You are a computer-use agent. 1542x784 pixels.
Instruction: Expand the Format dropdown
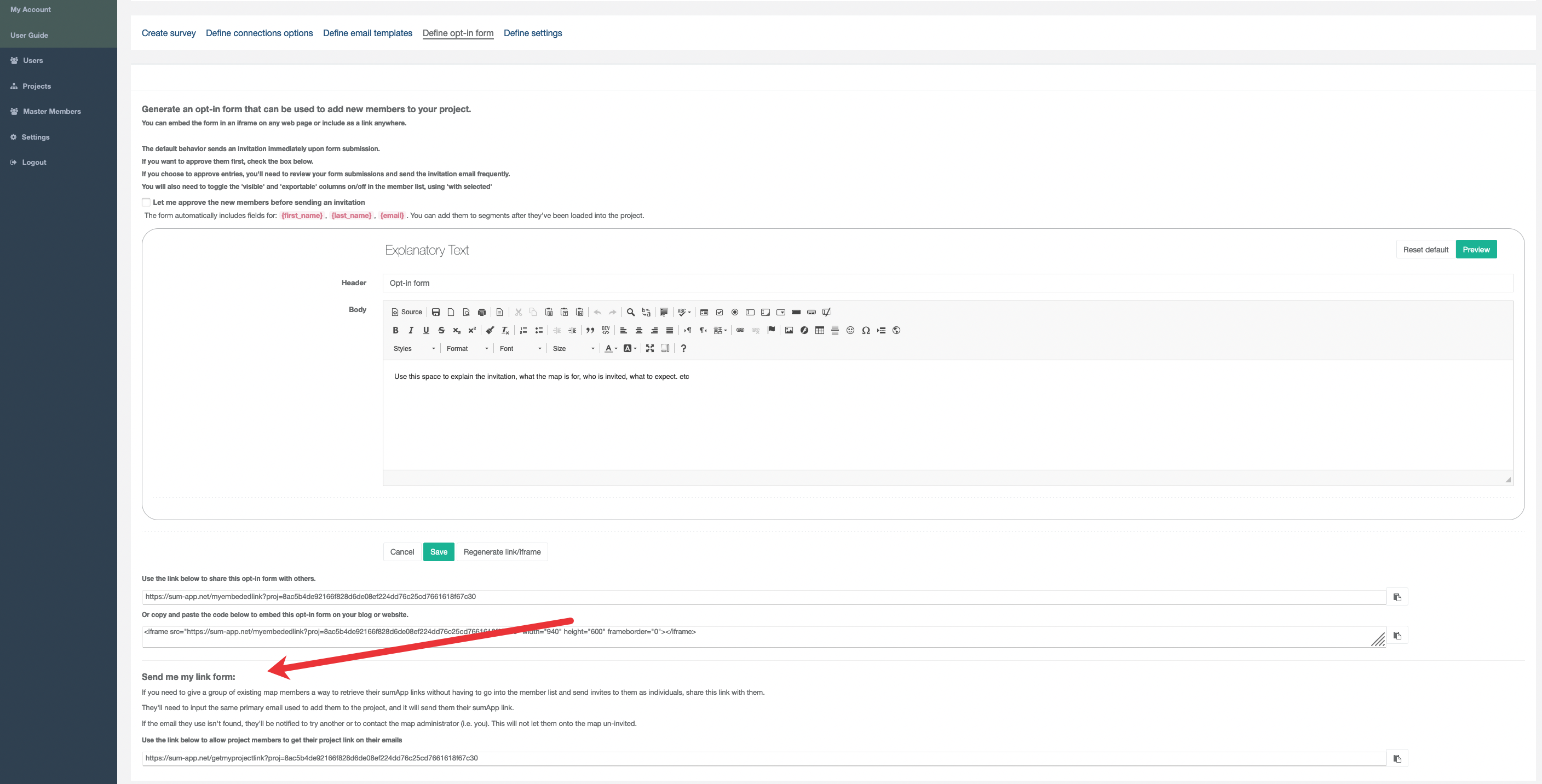(x=467, y=348)
